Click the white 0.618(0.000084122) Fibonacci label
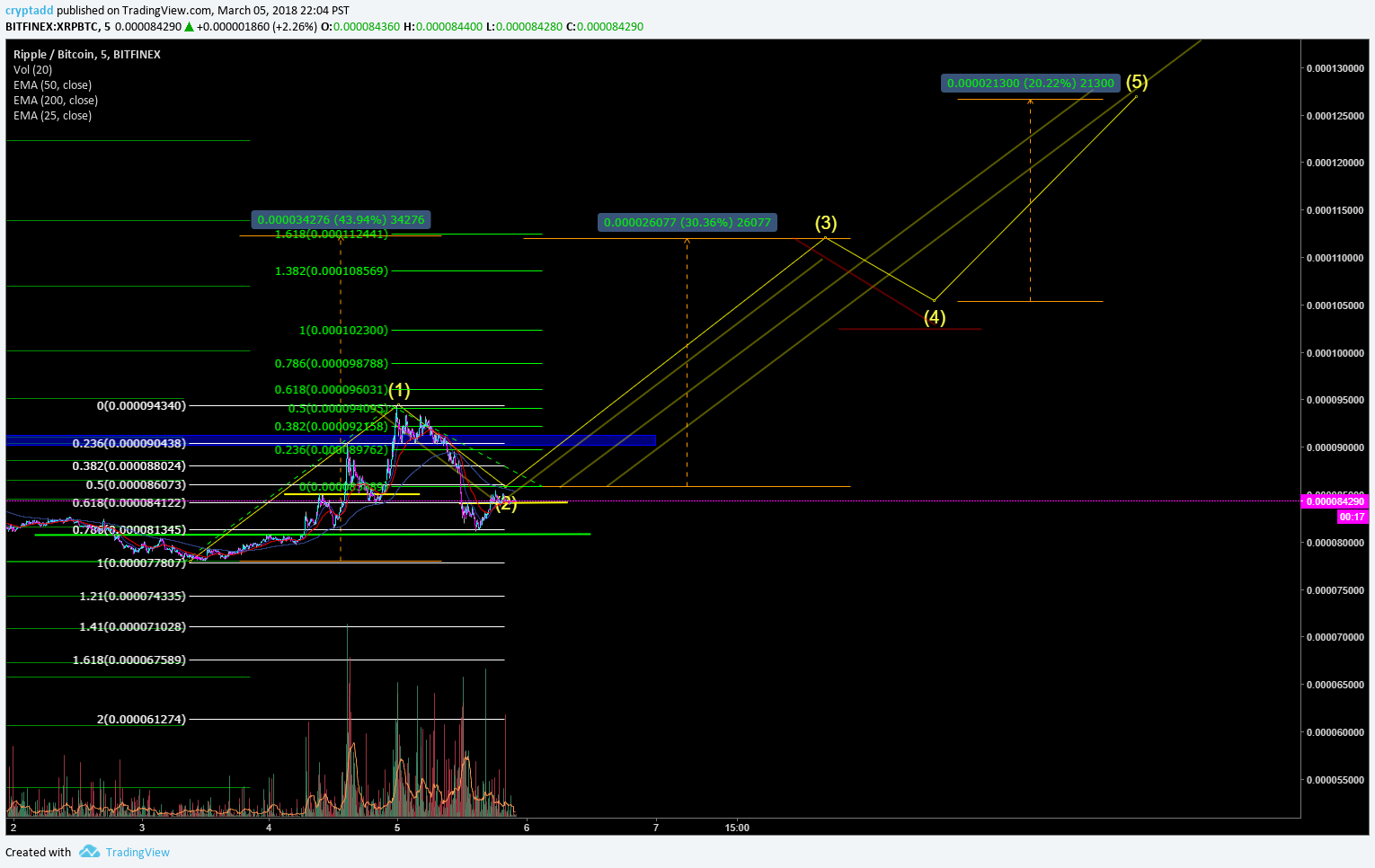1375x868 pixels. 129,503
